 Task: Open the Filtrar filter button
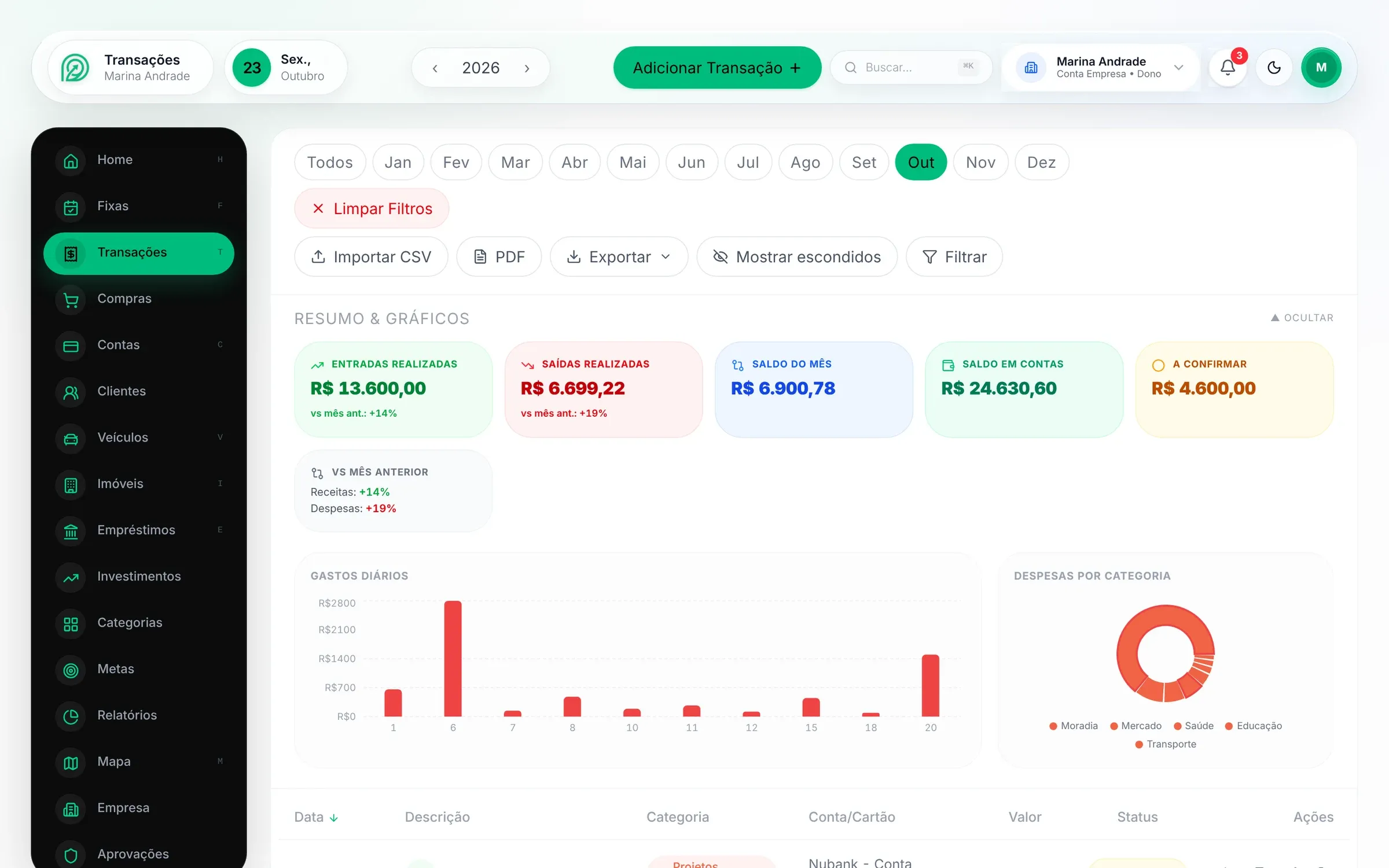pos(954,256)
